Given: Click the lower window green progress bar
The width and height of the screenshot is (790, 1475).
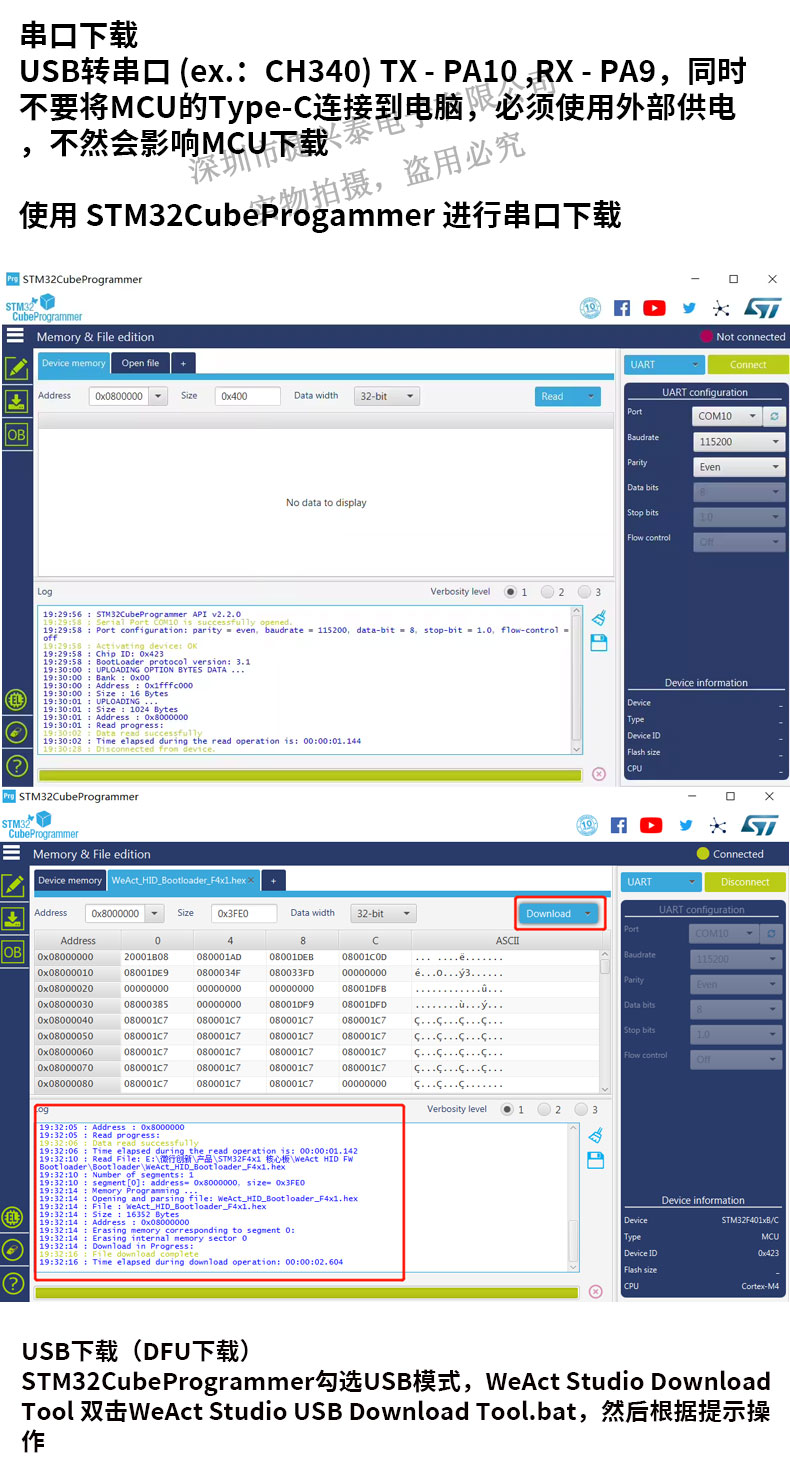Looking at the screenshot, I should click(306, 1292).
